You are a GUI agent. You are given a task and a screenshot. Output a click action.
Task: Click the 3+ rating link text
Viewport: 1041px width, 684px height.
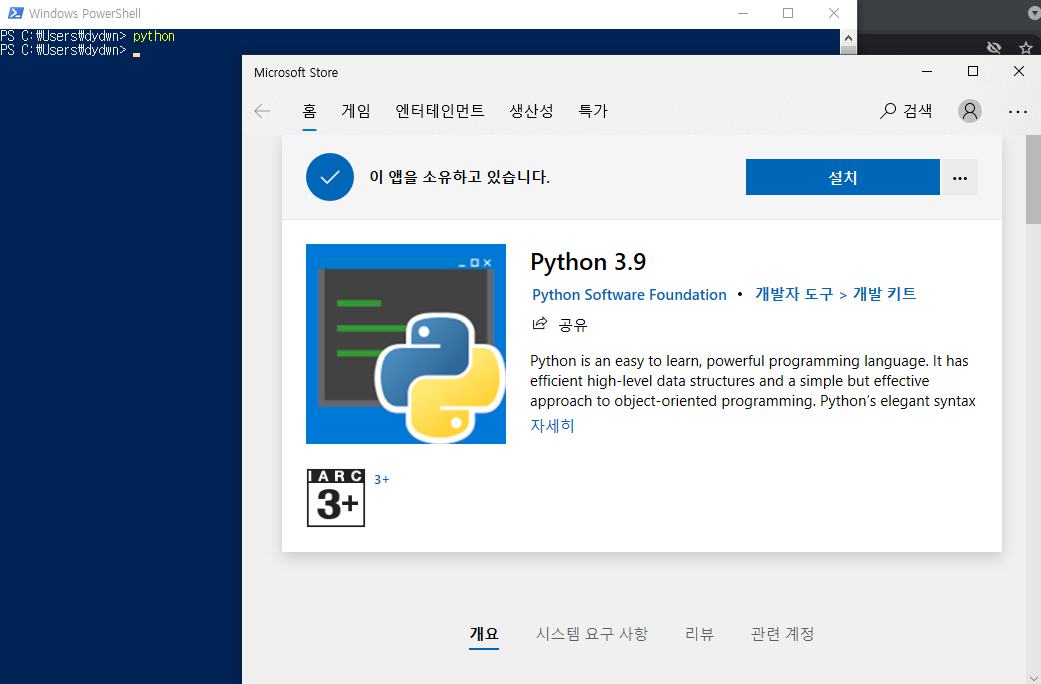coord(382,479)
